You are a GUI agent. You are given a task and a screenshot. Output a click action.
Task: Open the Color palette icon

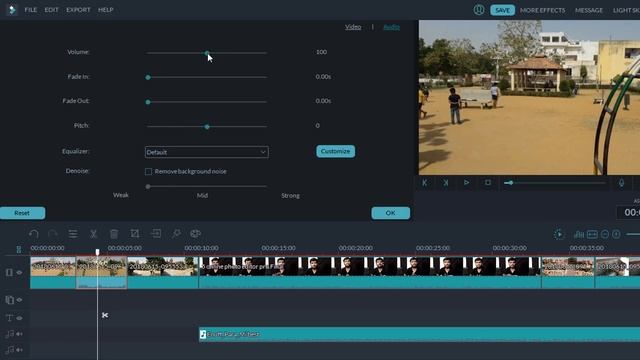tap(196, 233)
